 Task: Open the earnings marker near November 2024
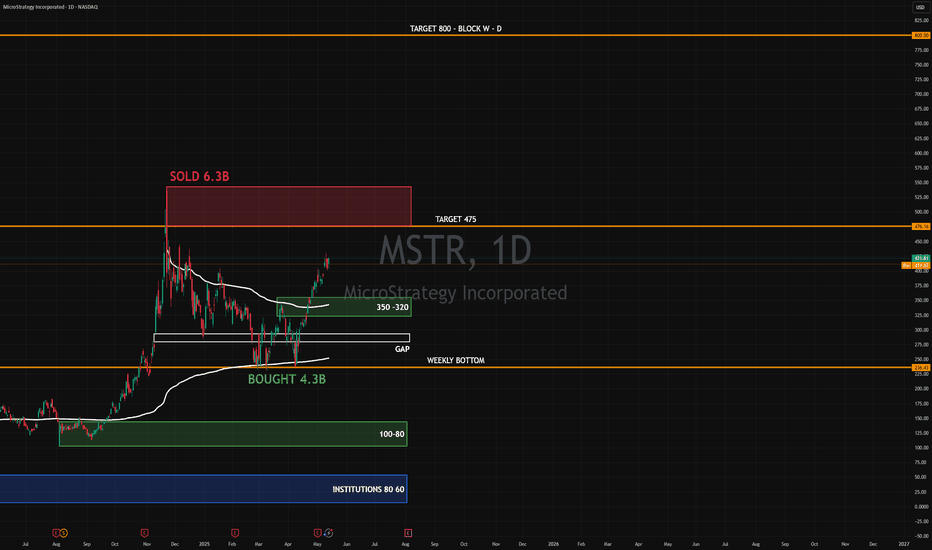pyautogui.click(x=144, y=533)
